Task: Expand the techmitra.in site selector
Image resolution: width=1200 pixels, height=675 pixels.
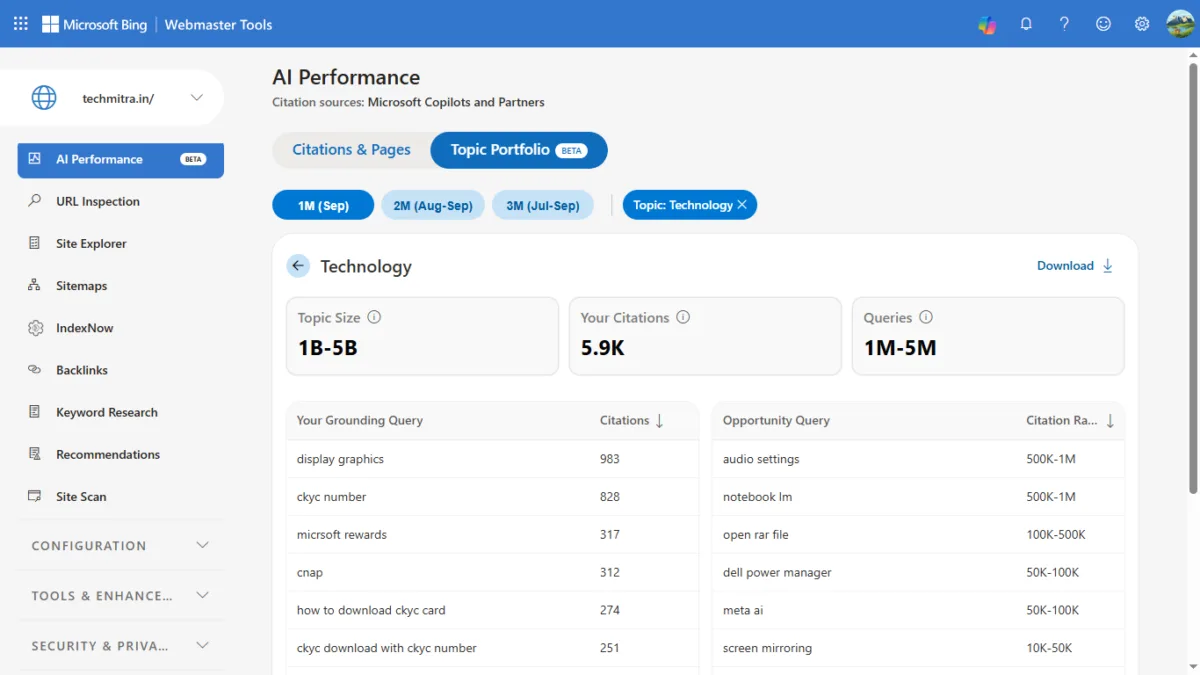Action: (x=197, y=98)
